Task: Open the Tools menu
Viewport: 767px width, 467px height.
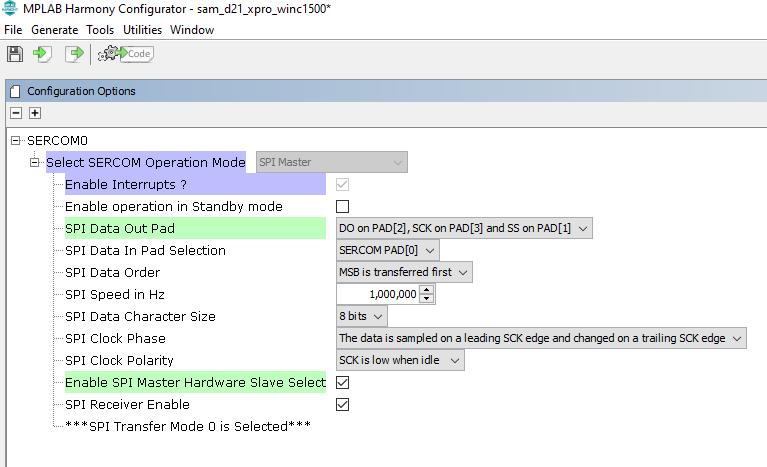Action: tap(100, 30)
